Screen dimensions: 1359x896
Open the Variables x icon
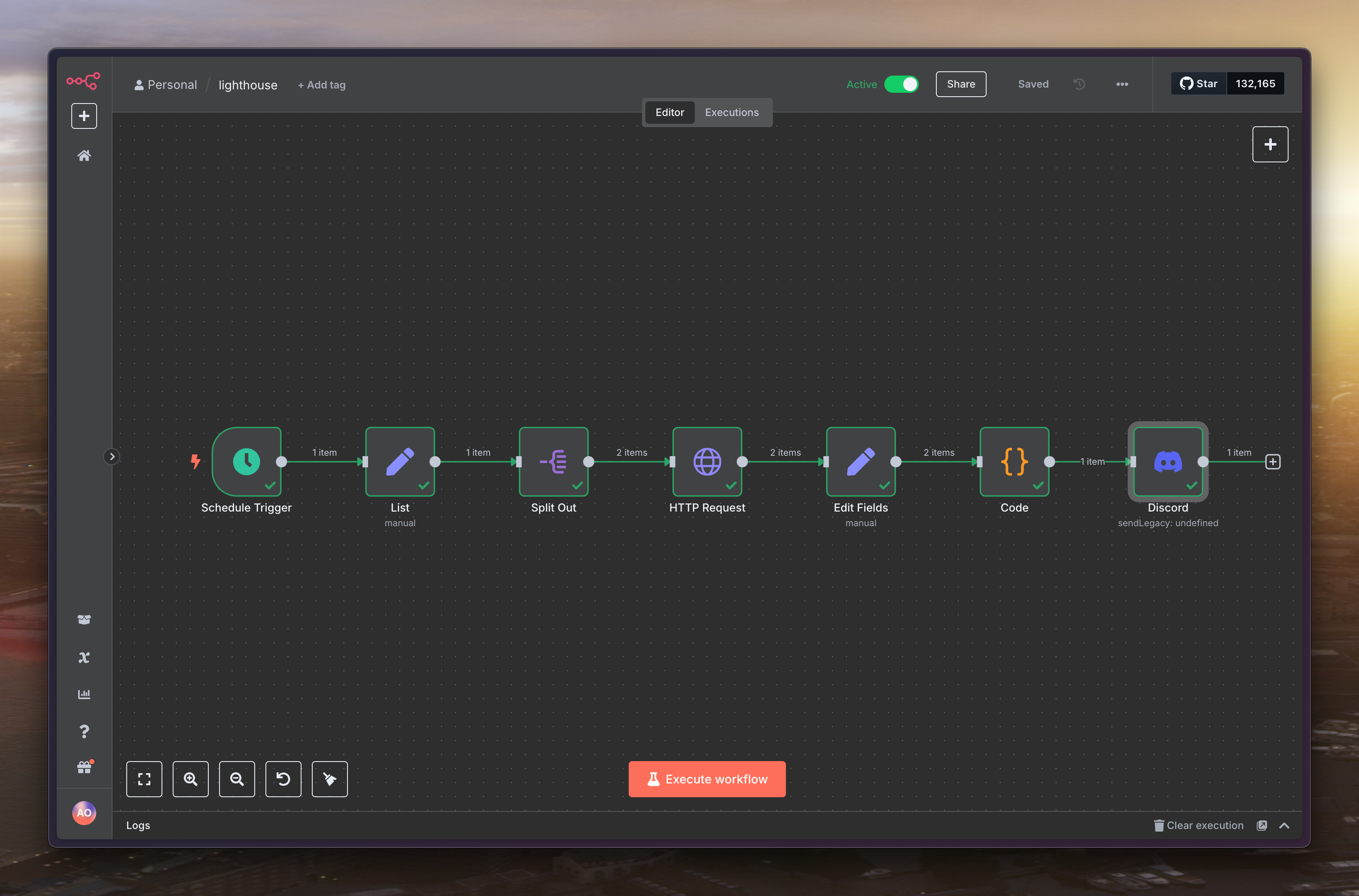click(x=84, y=657)
